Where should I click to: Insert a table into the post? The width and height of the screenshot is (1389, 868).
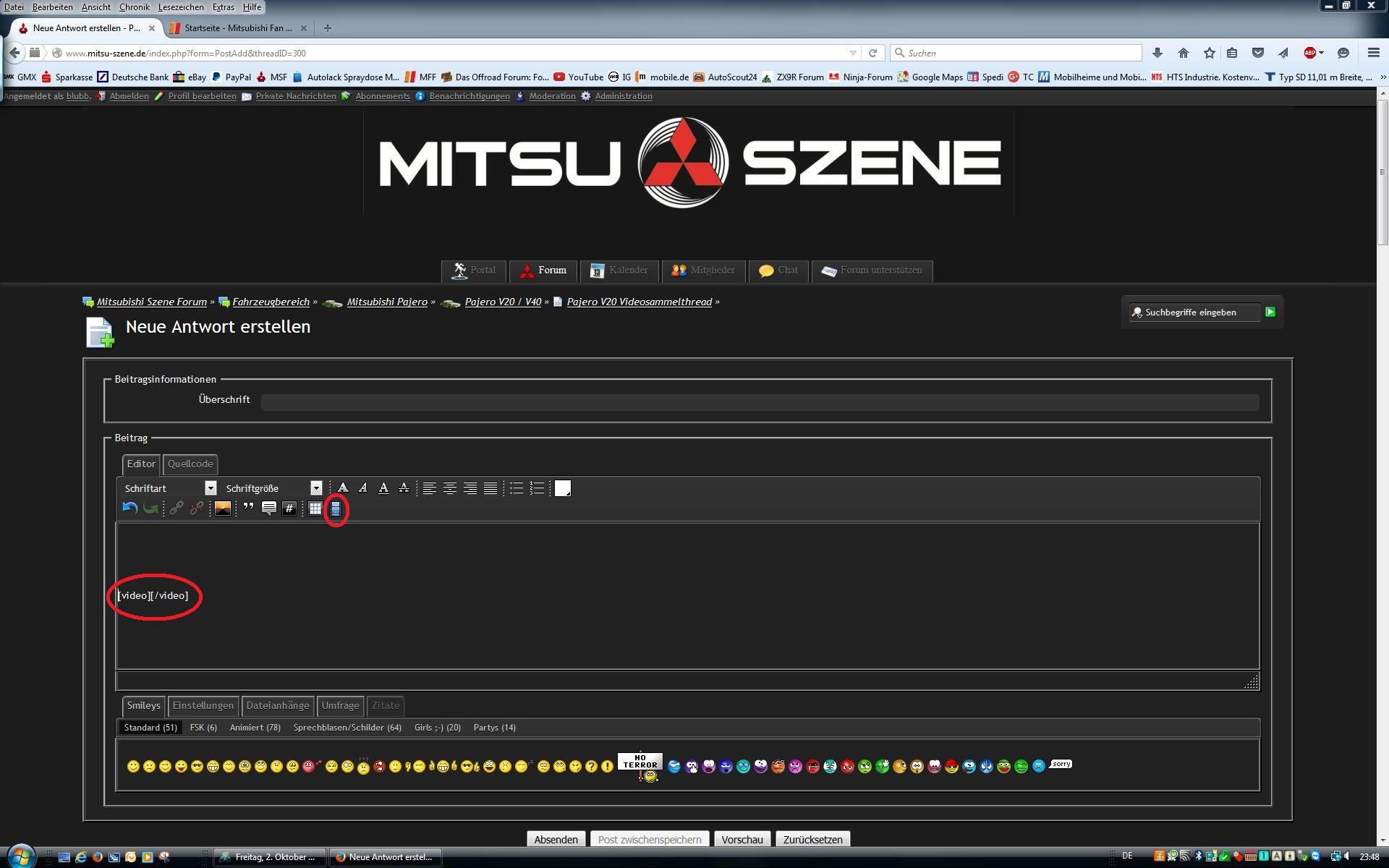click(x=315, y=509)
